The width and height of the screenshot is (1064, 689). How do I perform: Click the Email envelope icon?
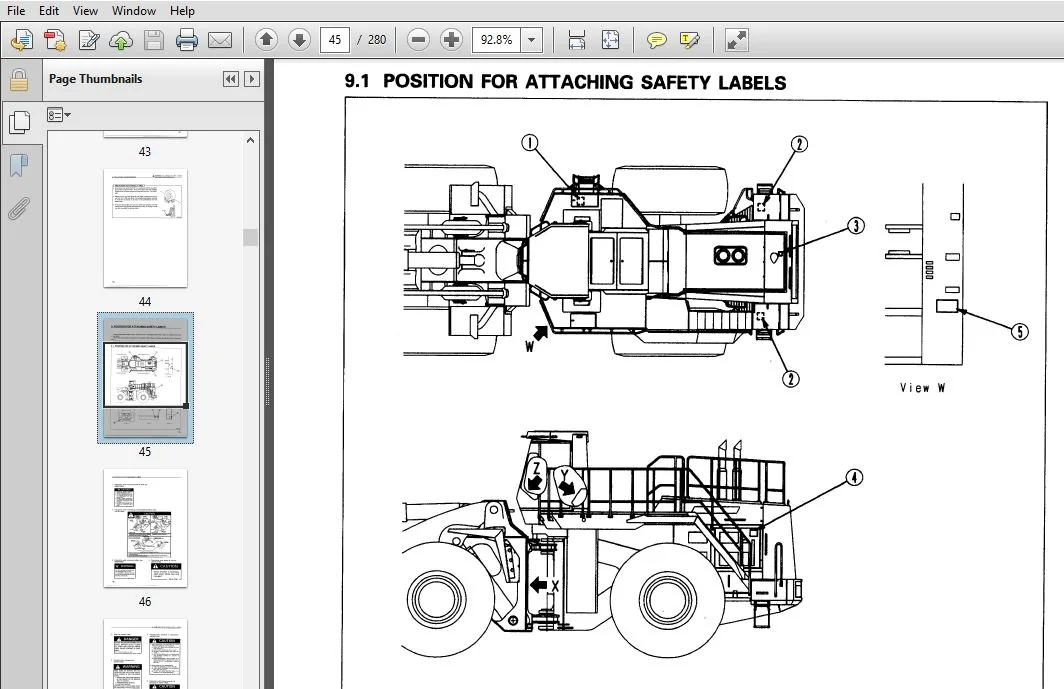pos(220,40)
